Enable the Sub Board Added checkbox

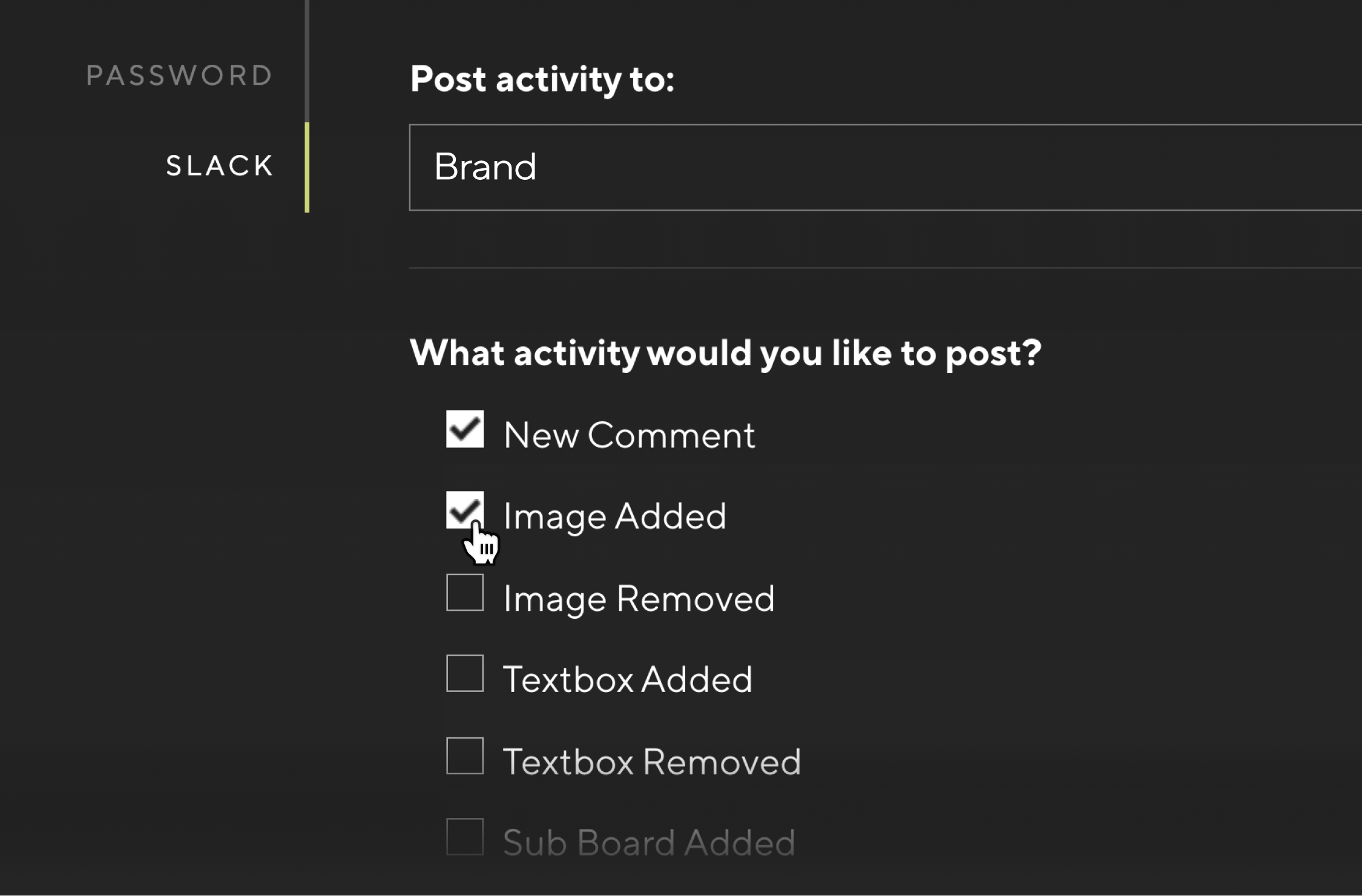point(465,837)
